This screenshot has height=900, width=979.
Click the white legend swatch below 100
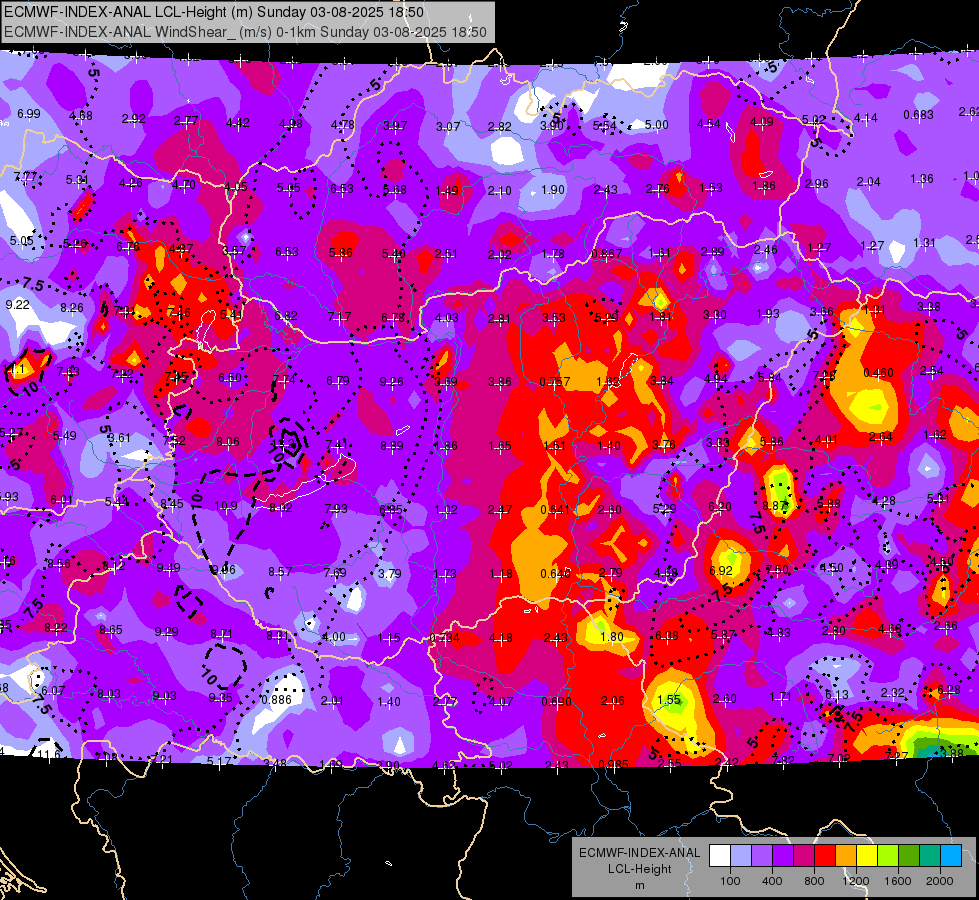(720, 855)
